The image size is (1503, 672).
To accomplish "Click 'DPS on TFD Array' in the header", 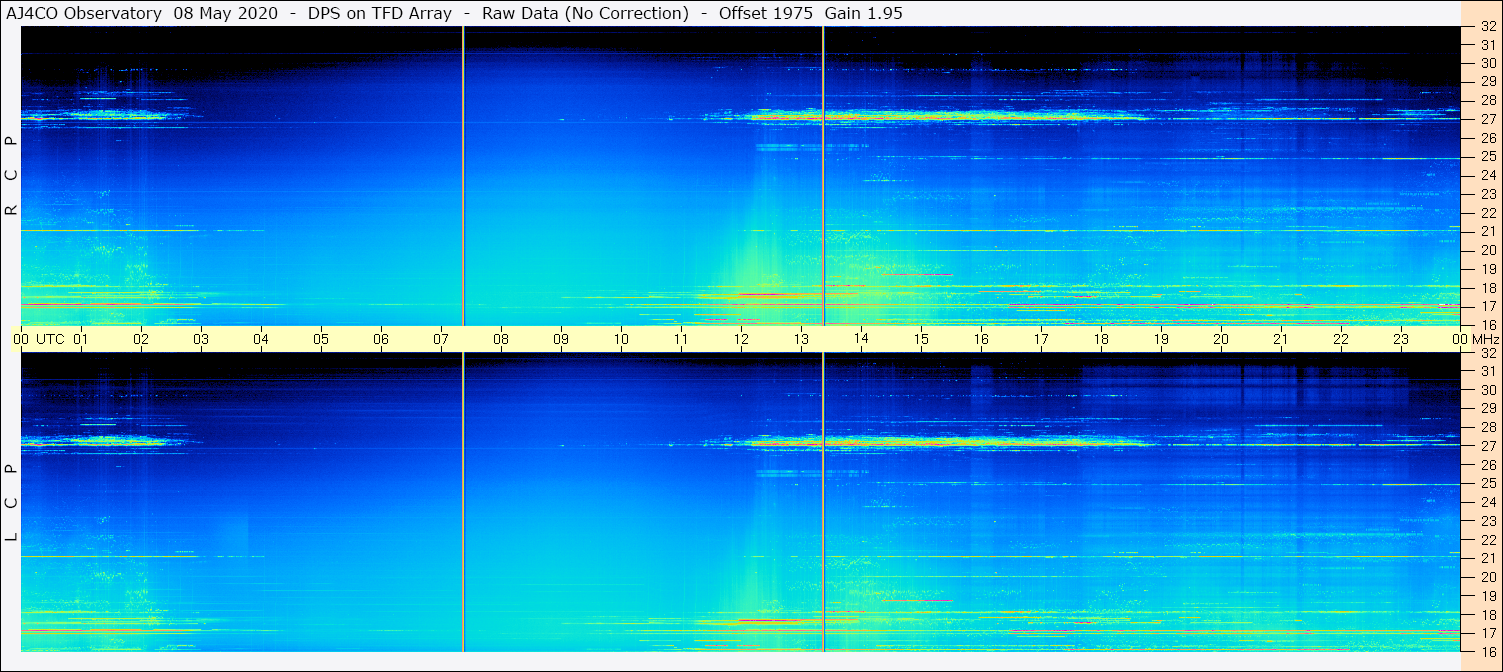I will pyautogui.click(x=379, y=13).
